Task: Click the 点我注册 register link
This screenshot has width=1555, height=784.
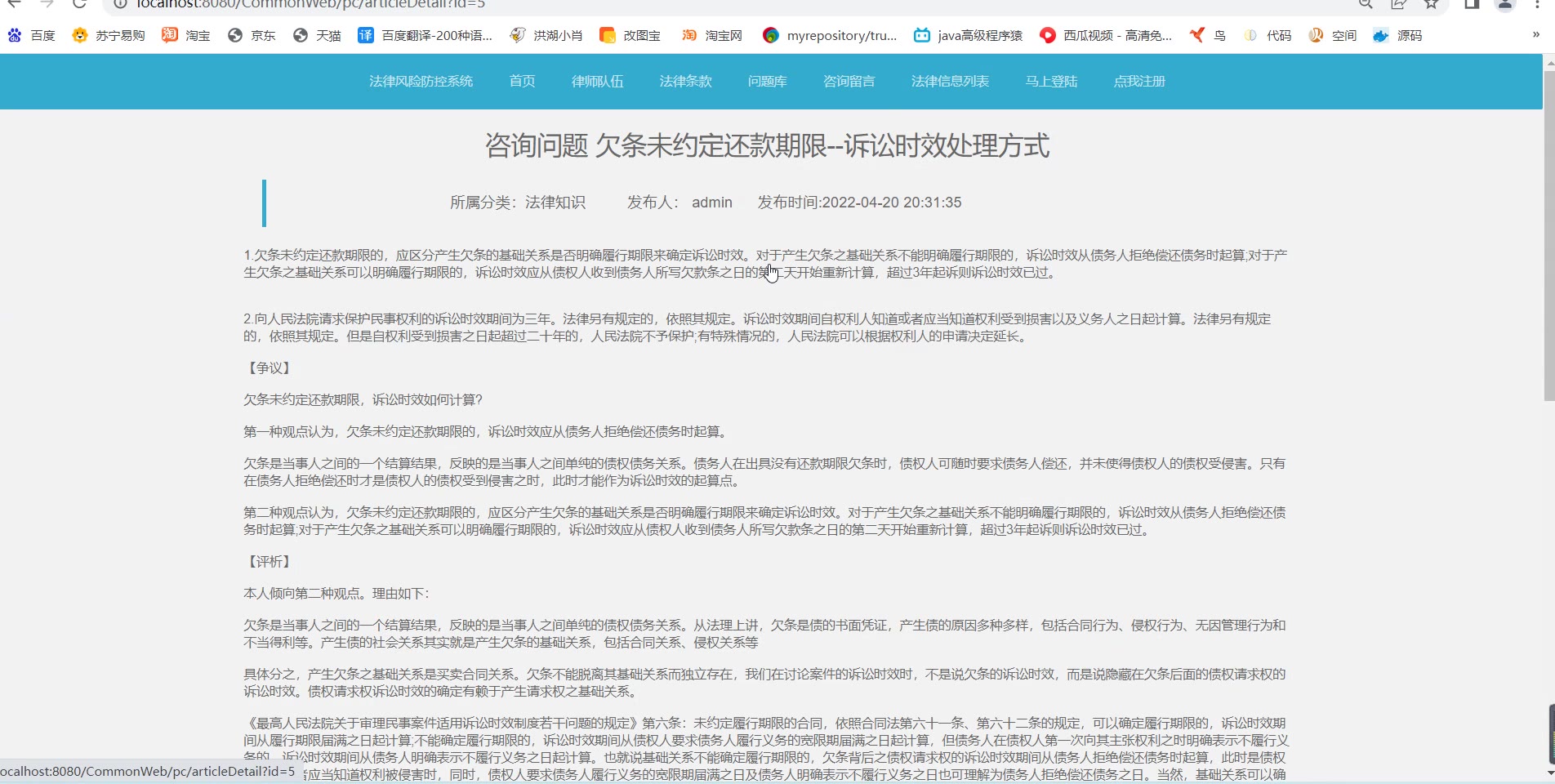Action: (1139, 81)
